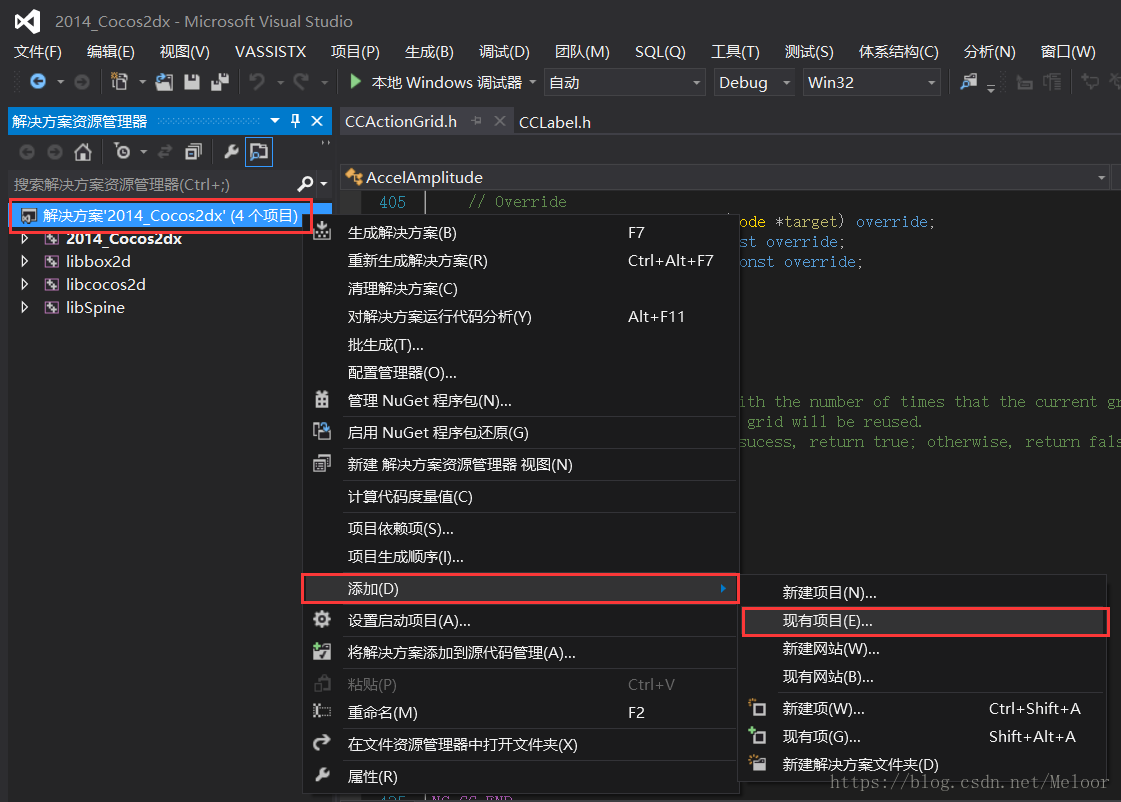Click the Collapse All icon in Solution Explorer
The height and width of the screenshot is (802, 1121).
click(193, 152)
